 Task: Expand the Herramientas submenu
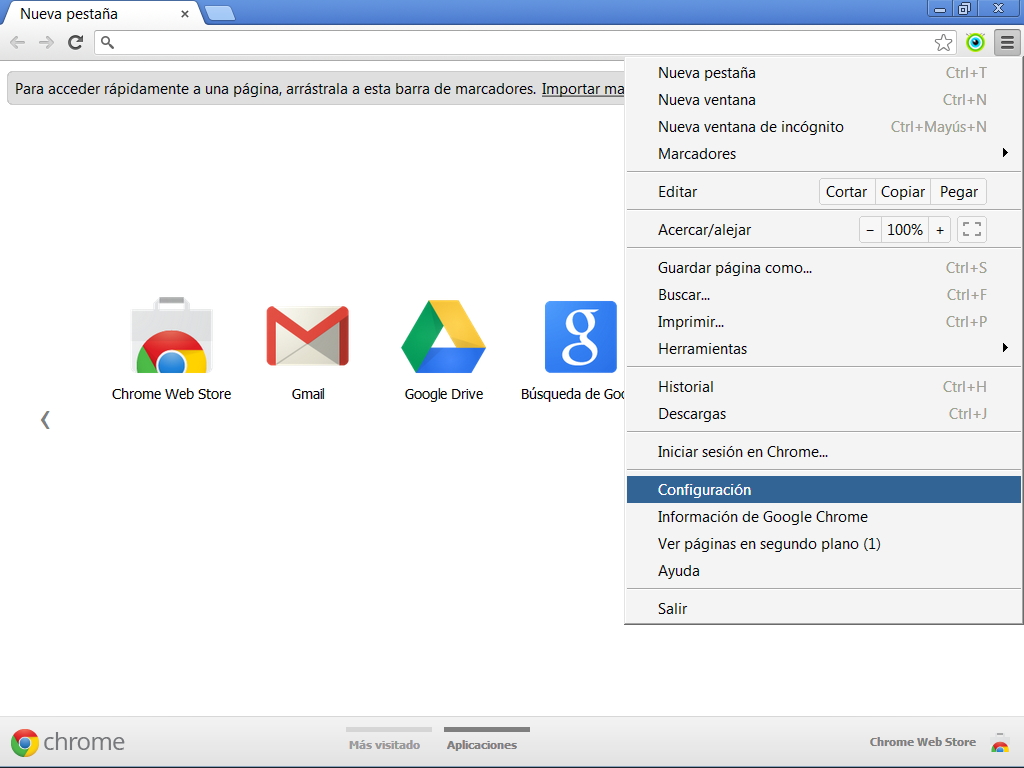tap(824, 349)
